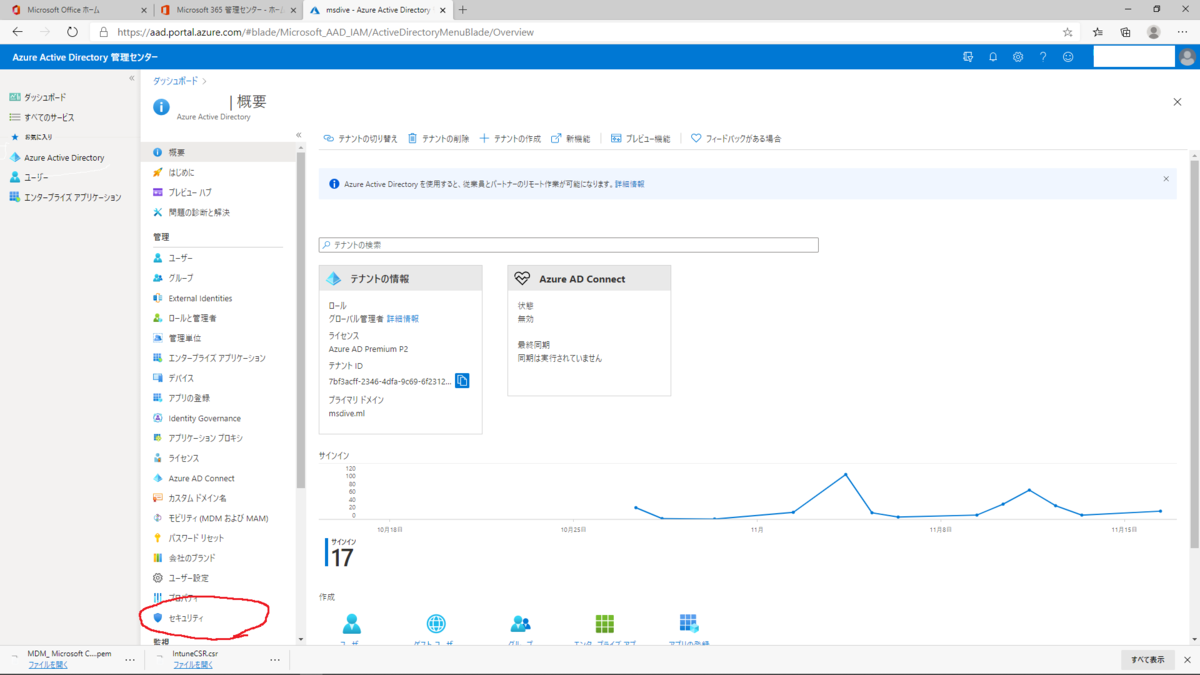1200x675 pixels.
Task: Open help question mark menu
Action: 1043,57
